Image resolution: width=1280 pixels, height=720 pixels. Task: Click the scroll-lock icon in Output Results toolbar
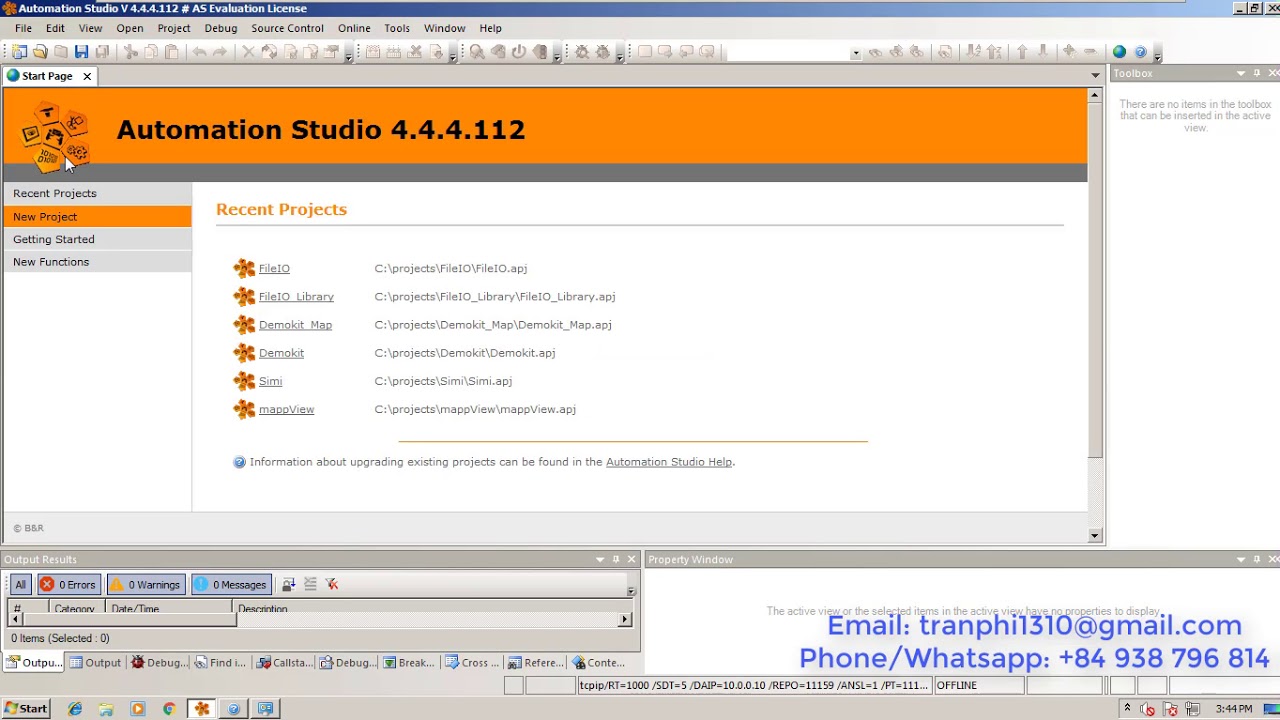click(288, 584)
